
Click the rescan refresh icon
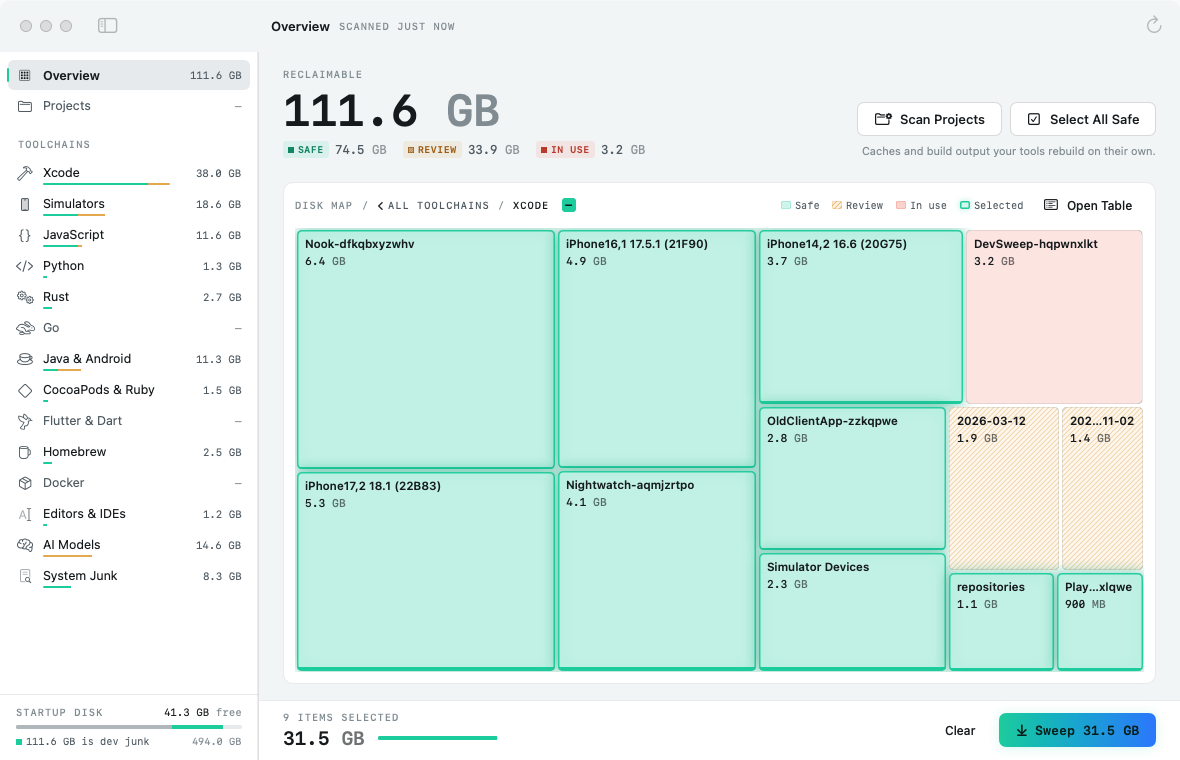click(x=1154, y=26)
